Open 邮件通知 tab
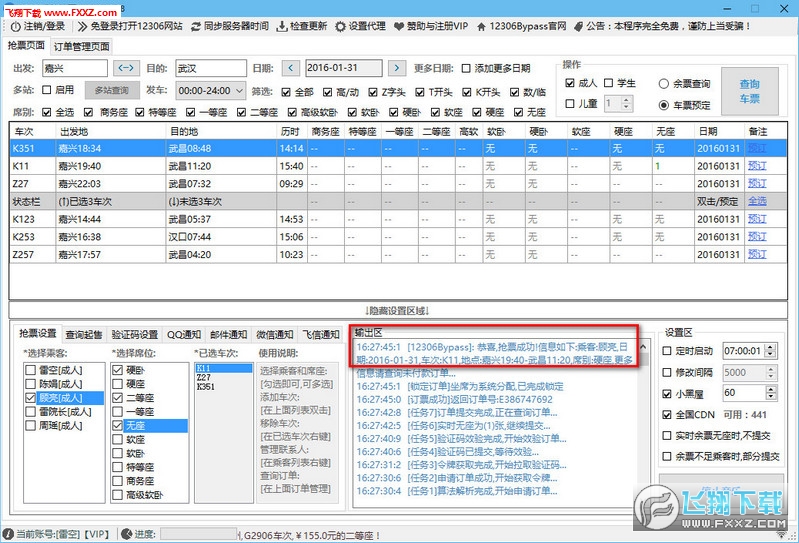Viewport: 799px width, 543px height. coord(228,335)
